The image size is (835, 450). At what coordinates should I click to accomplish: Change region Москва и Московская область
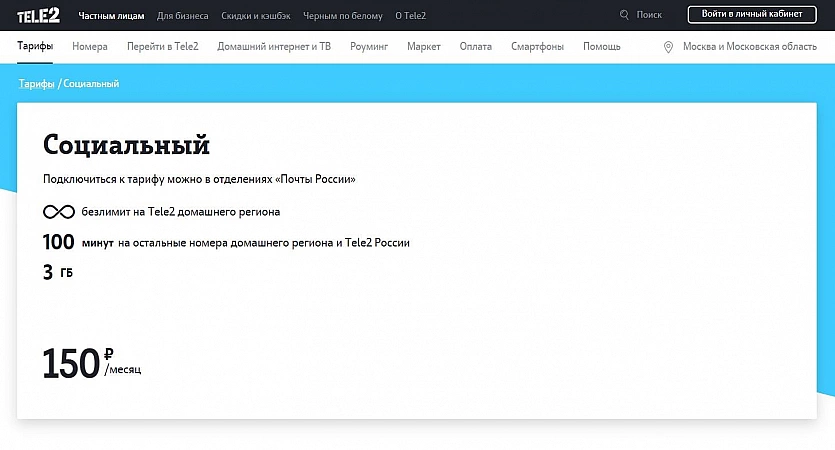[749, 47]
